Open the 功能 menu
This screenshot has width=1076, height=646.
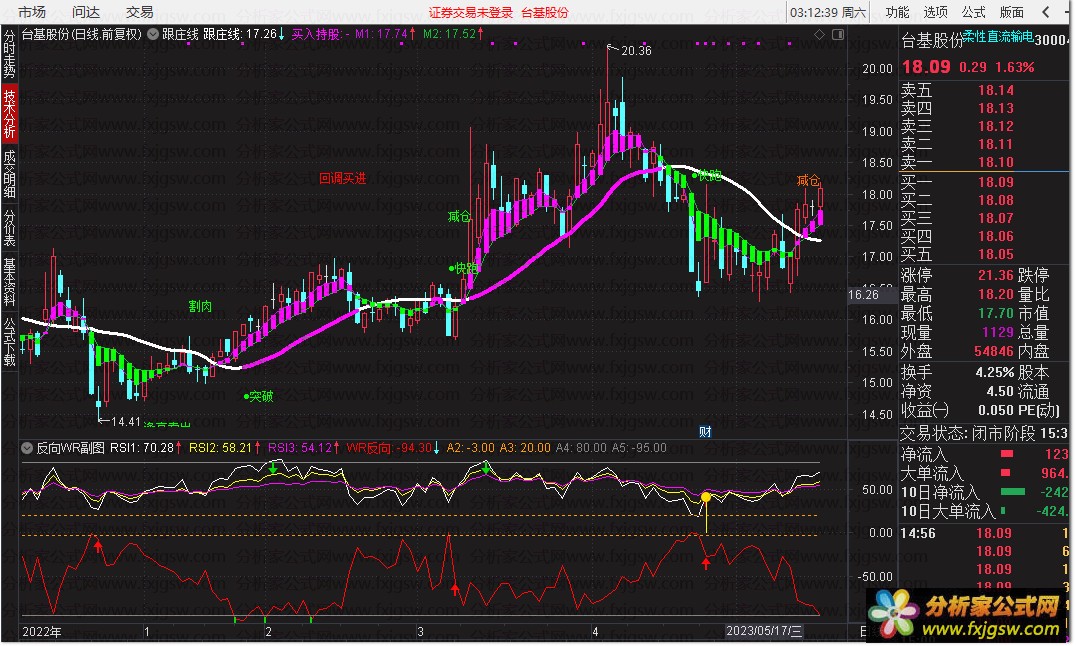tap(897, 12)
